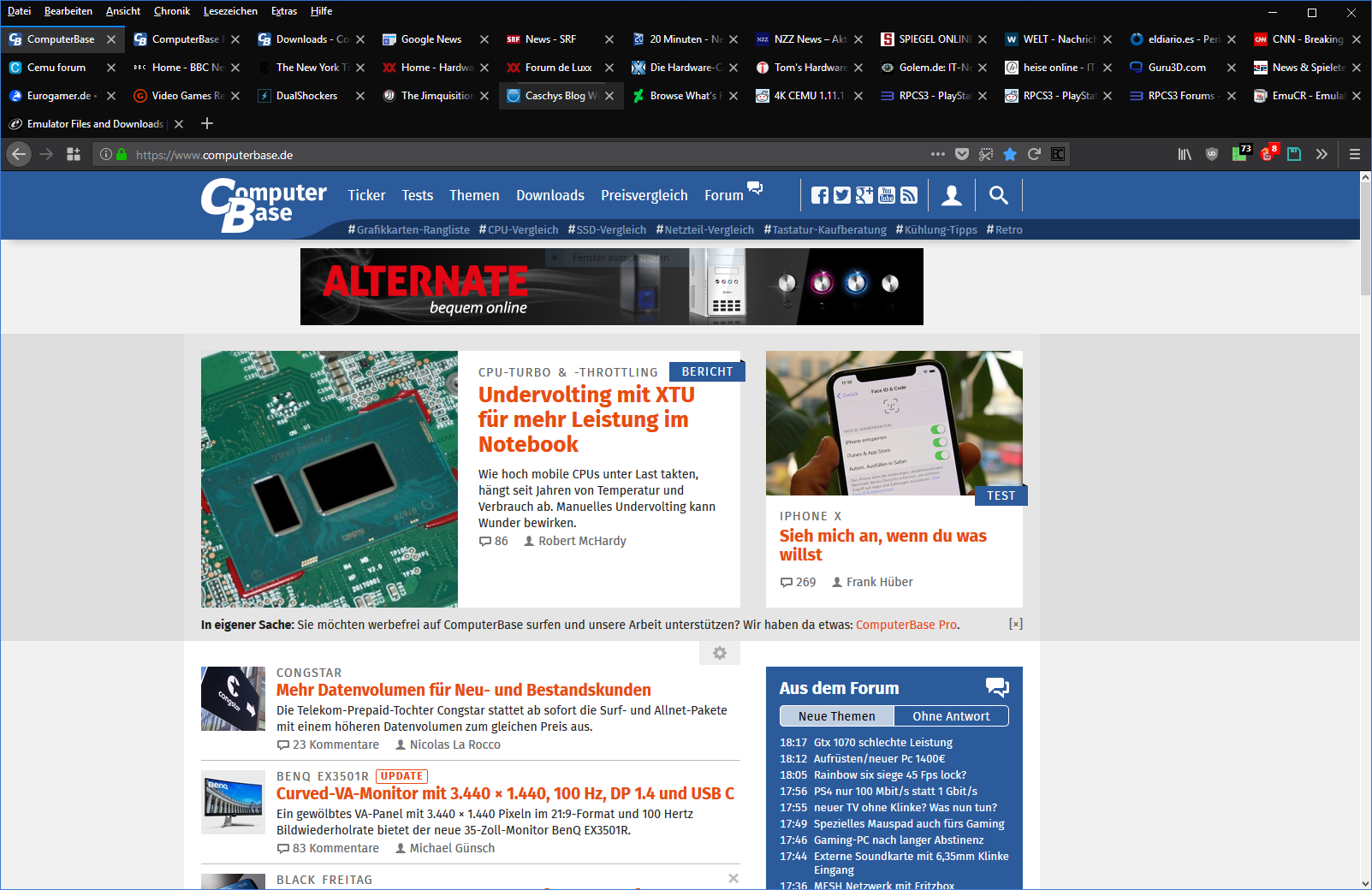Save page to Pocket icon
Image resolution: width=1372 pixels, height=890 pixels.
click(x=962, y=154)
